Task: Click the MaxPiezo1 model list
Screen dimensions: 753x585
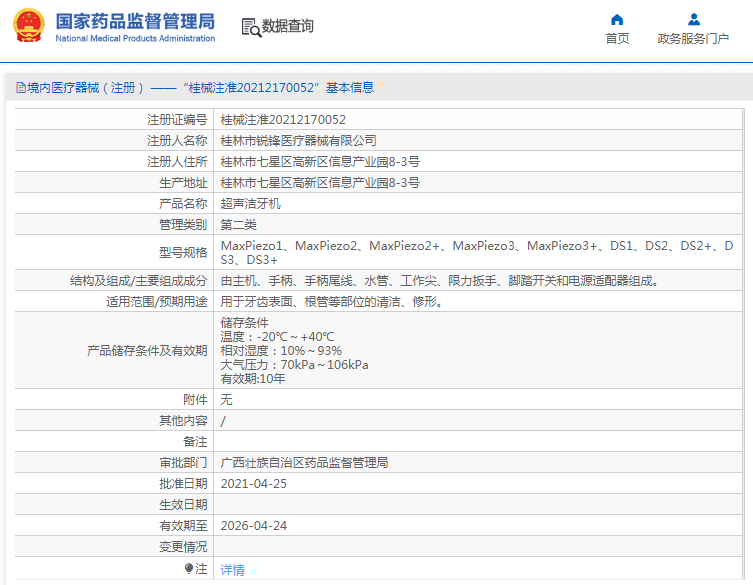Action: [477, 253]
